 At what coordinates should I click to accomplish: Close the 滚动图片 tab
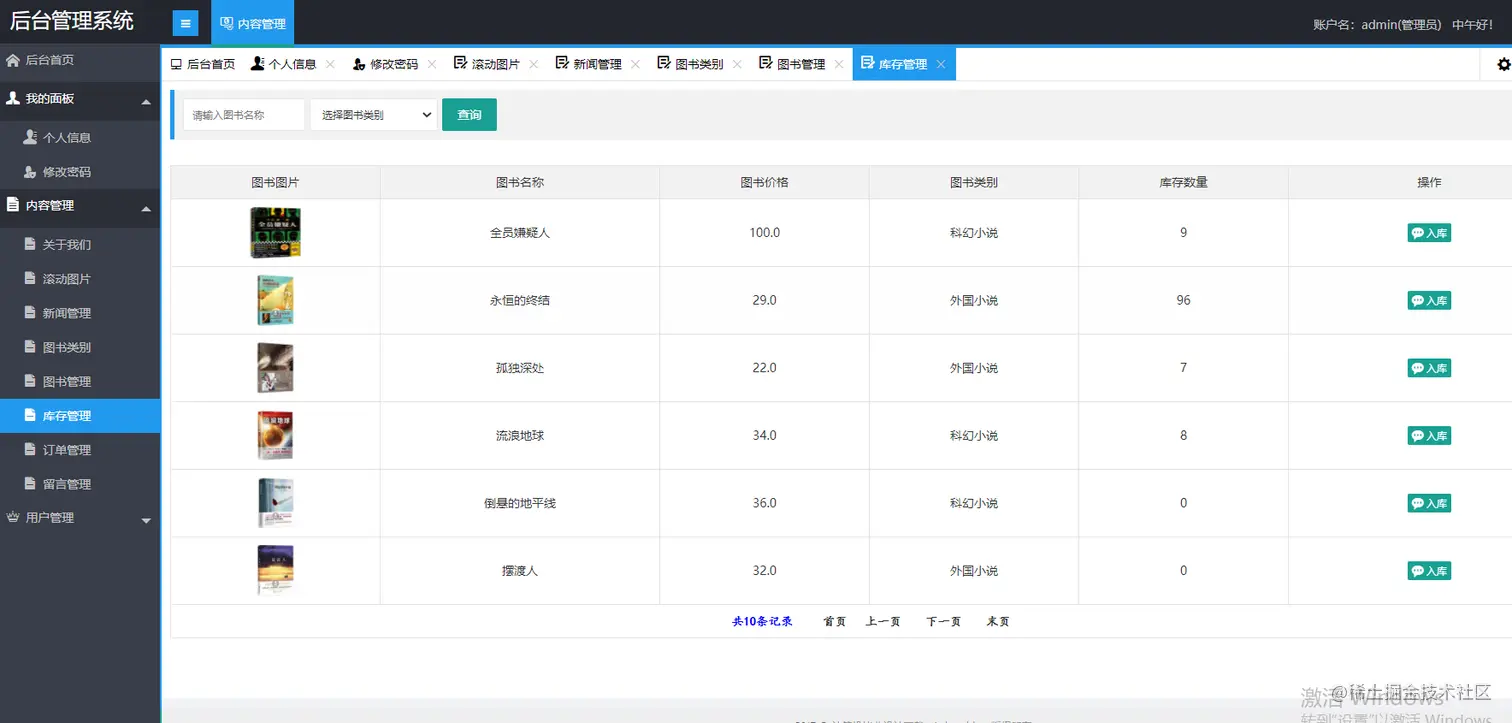point(533,64)
